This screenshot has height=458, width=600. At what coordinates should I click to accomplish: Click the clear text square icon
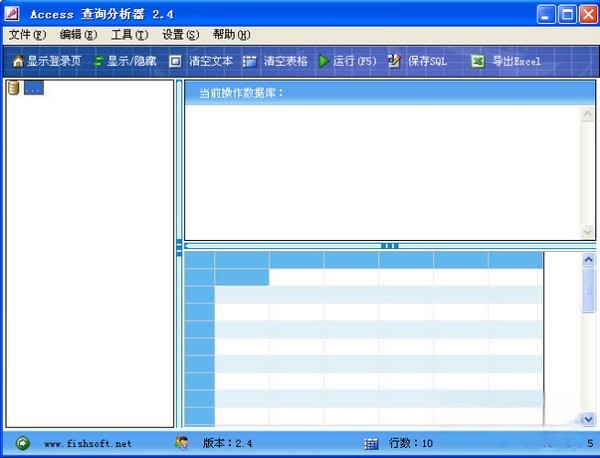(175, 61)
